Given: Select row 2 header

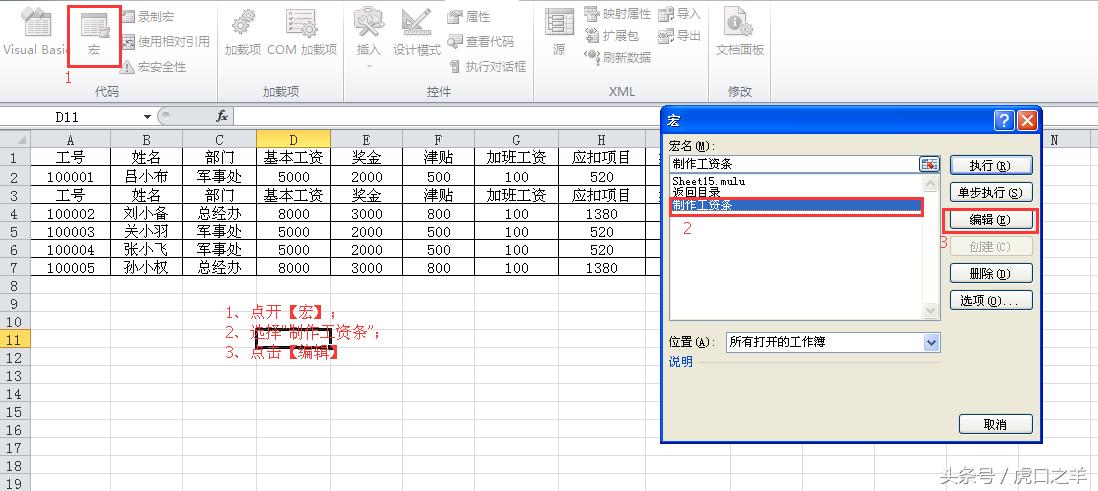Looking at the screenshot, I should 15,177.
